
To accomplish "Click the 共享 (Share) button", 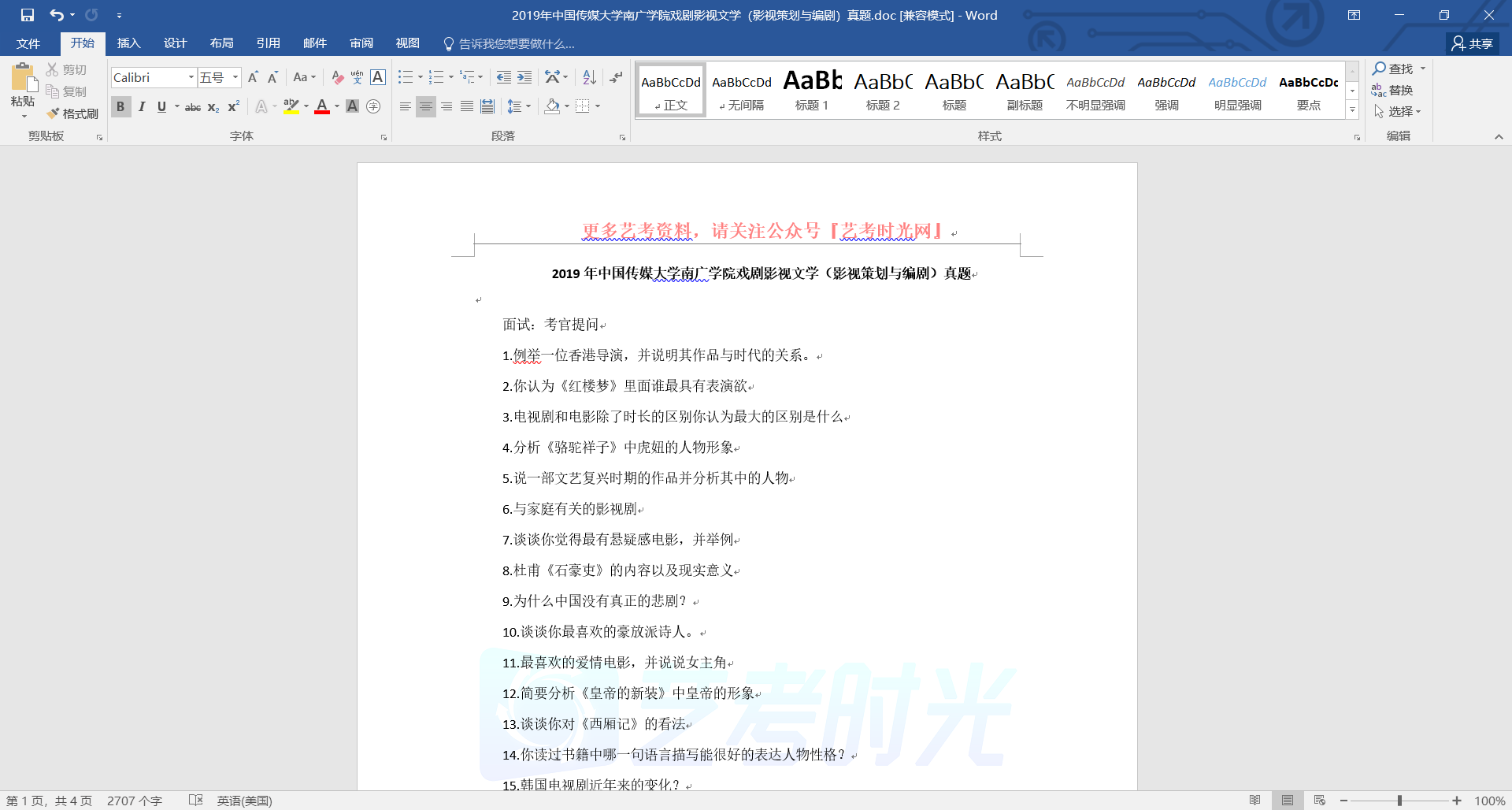I will pos(1473,43).
